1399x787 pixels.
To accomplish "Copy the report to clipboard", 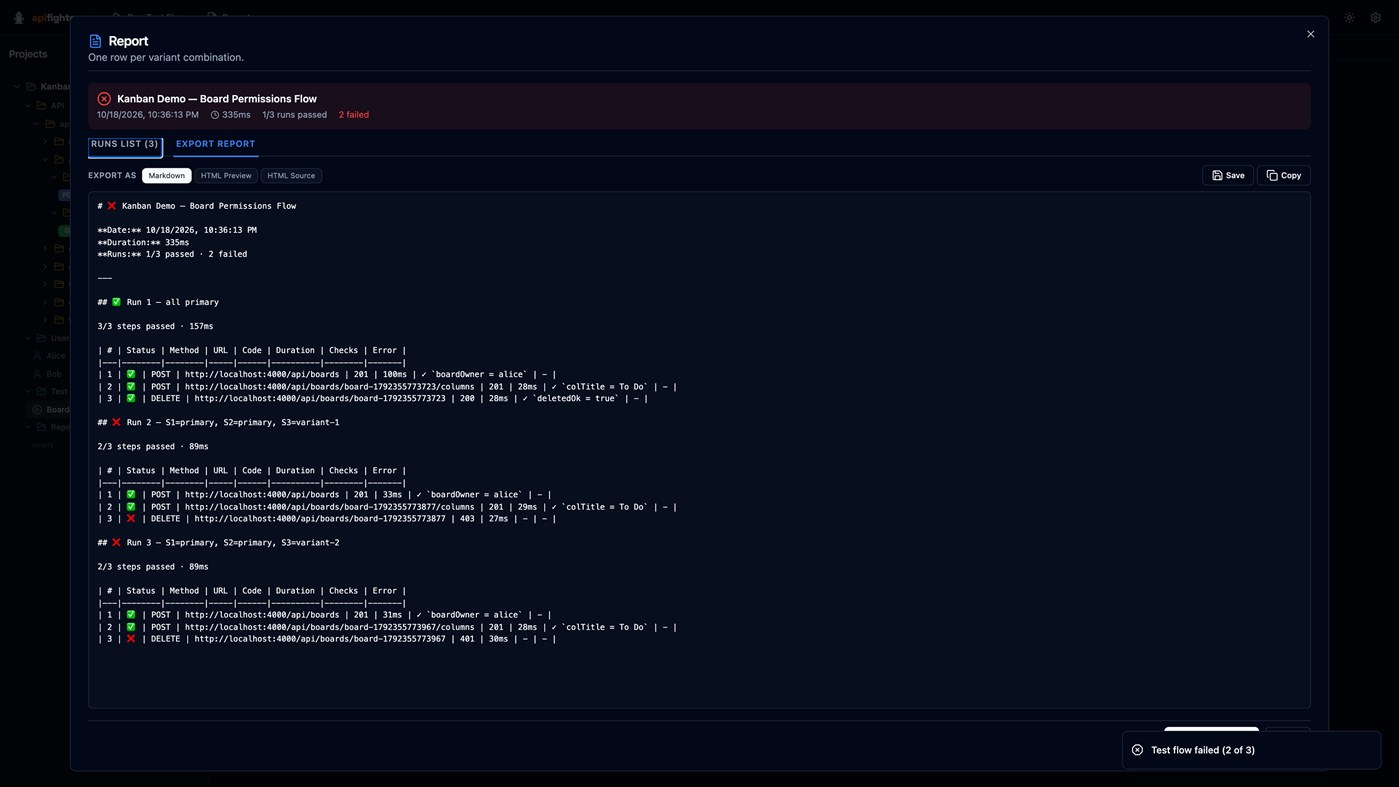I will tap(1283, 176).
